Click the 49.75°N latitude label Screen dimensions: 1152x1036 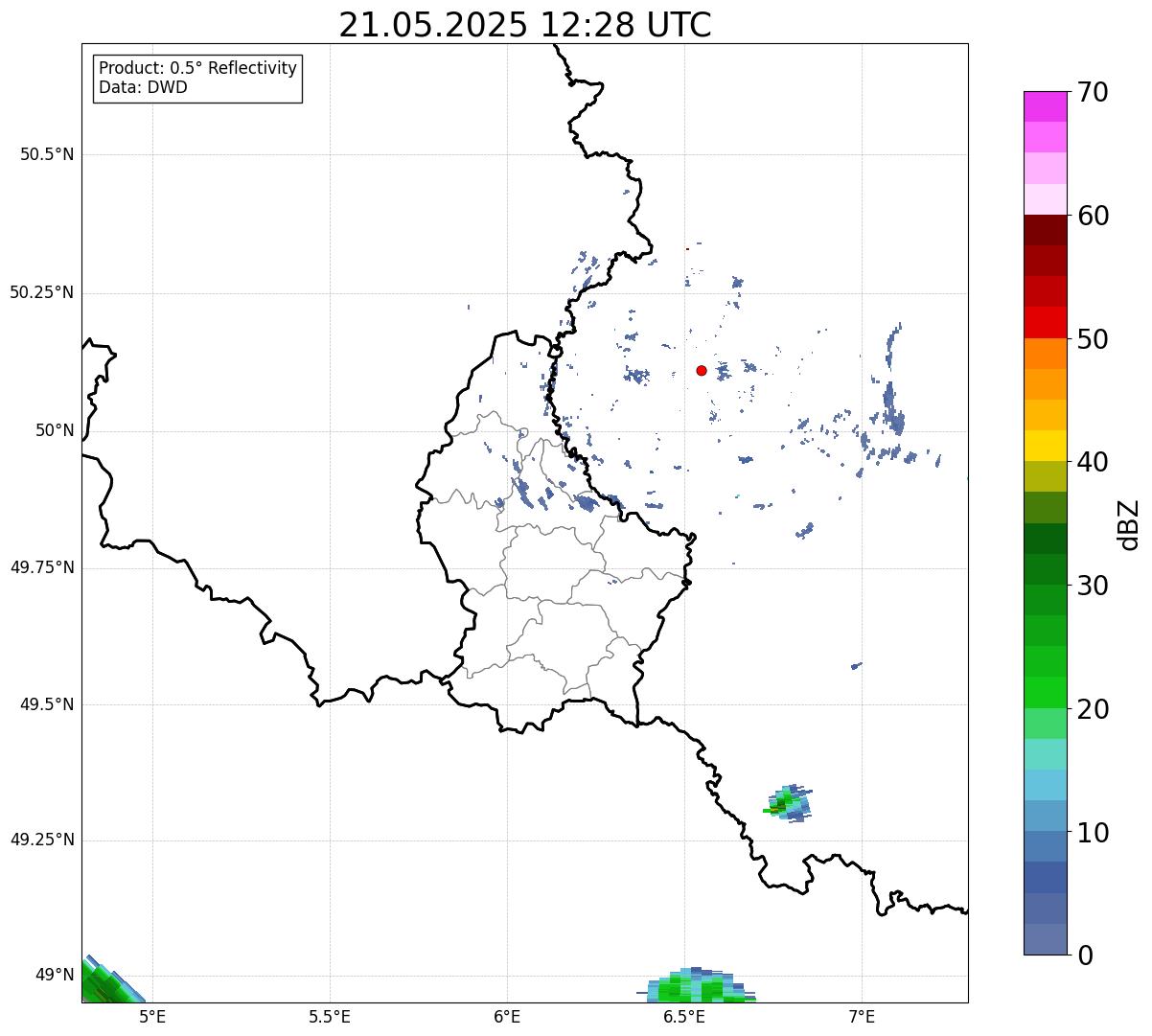pos(42,567)
